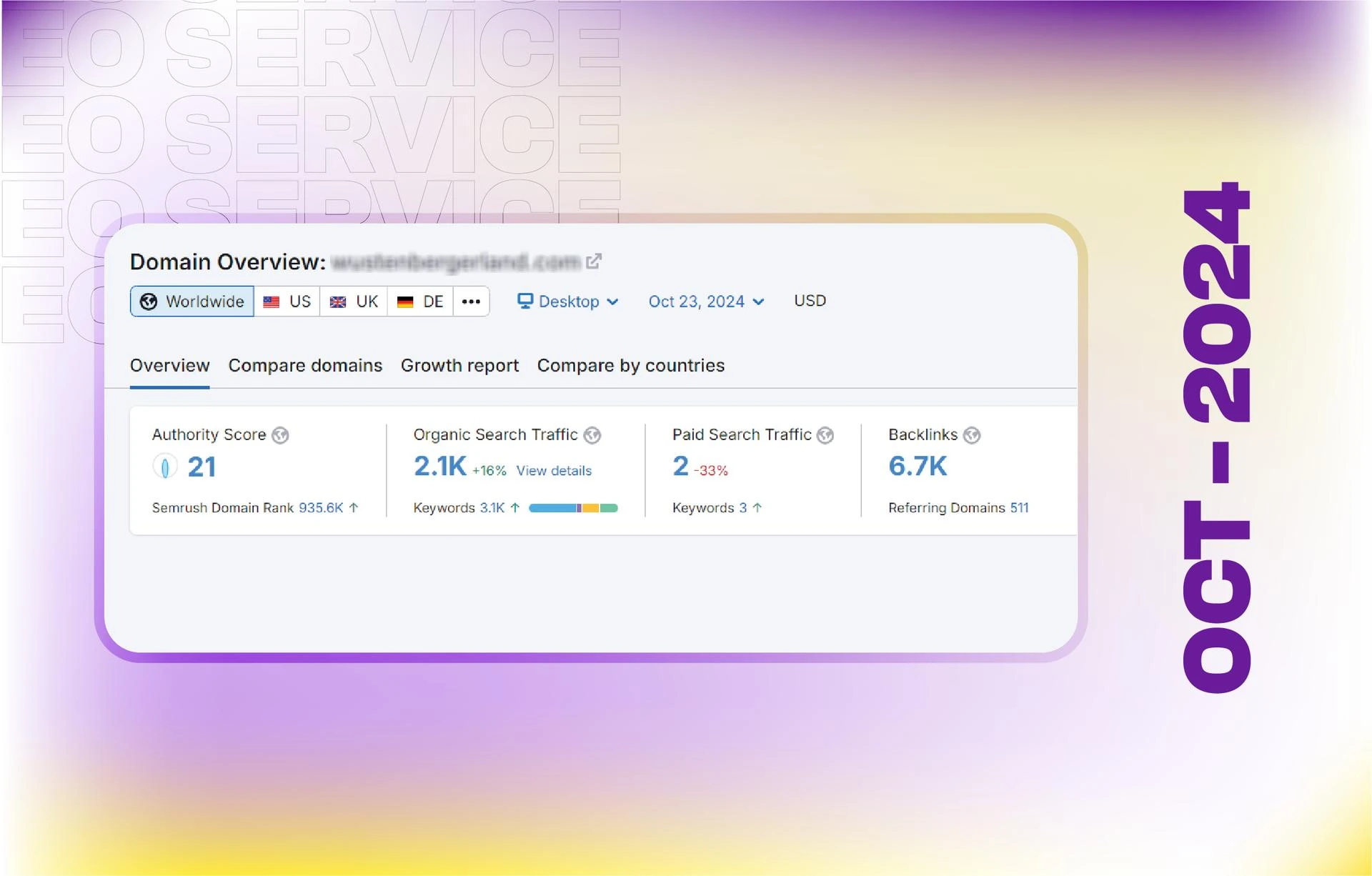Click globe icon next to Backlinks label
The image size is (1372, 876).
[x=971, y=435]
